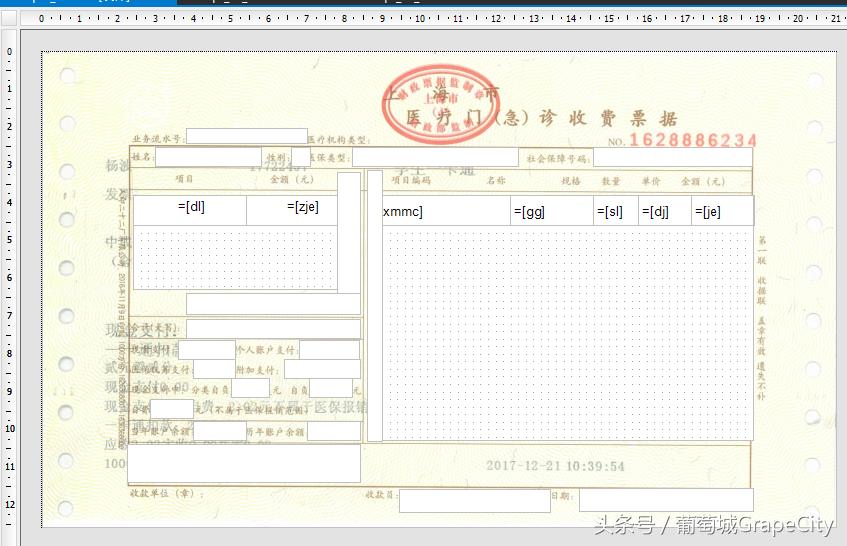Image resolution: width=847 pixels, height=546 pixels.
Task: Select the =[sl] field cell
Action: pyautogui.click(x=616, y=211)
